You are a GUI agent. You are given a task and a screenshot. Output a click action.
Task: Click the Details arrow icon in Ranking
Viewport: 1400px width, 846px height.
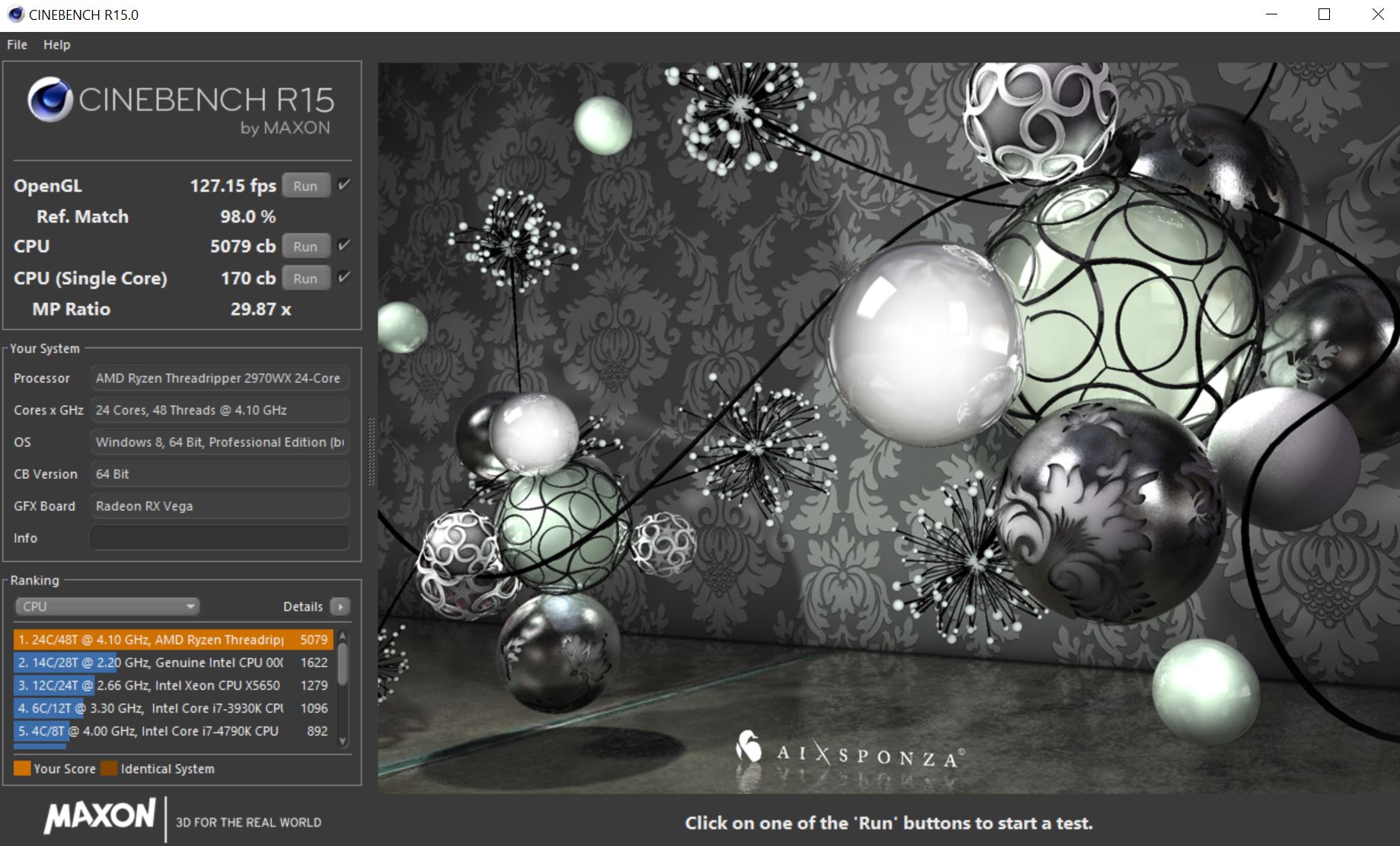tap(340, 606)
